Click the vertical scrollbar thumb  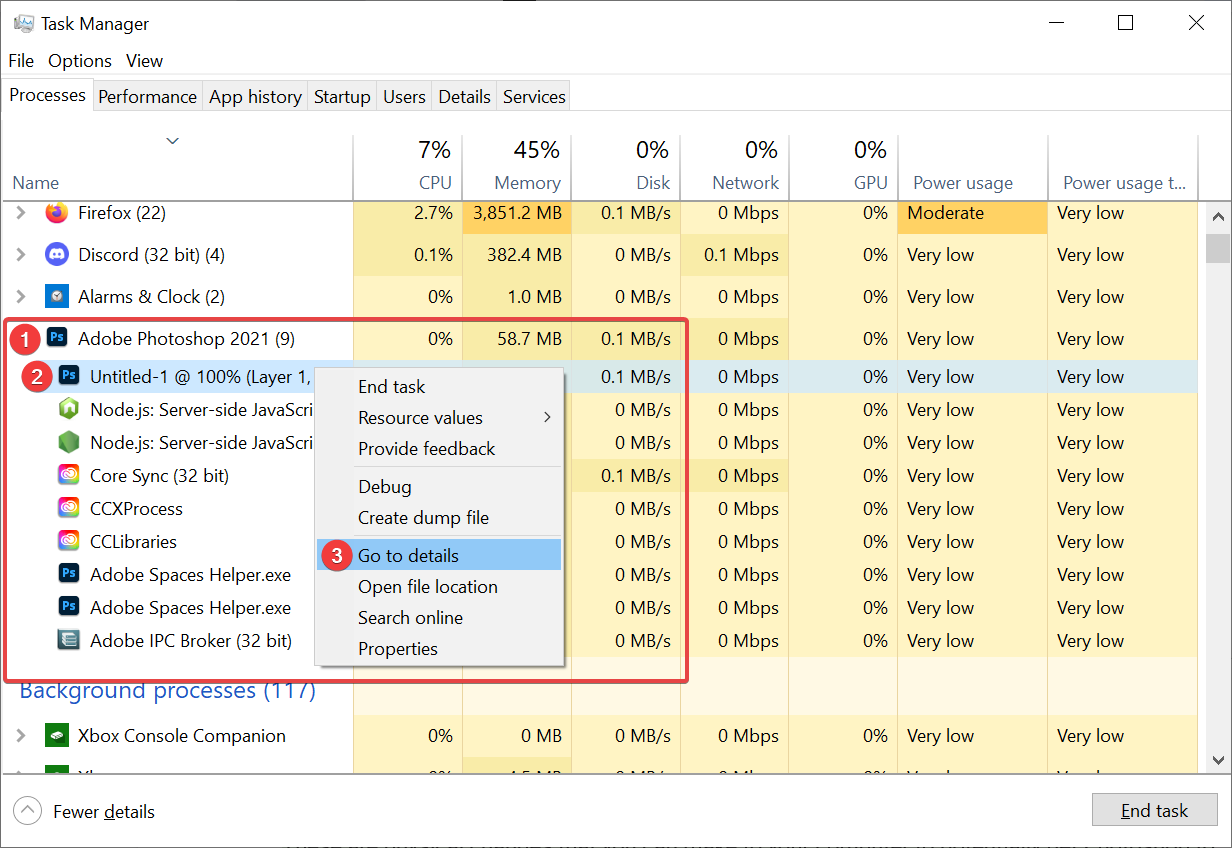1217,247
